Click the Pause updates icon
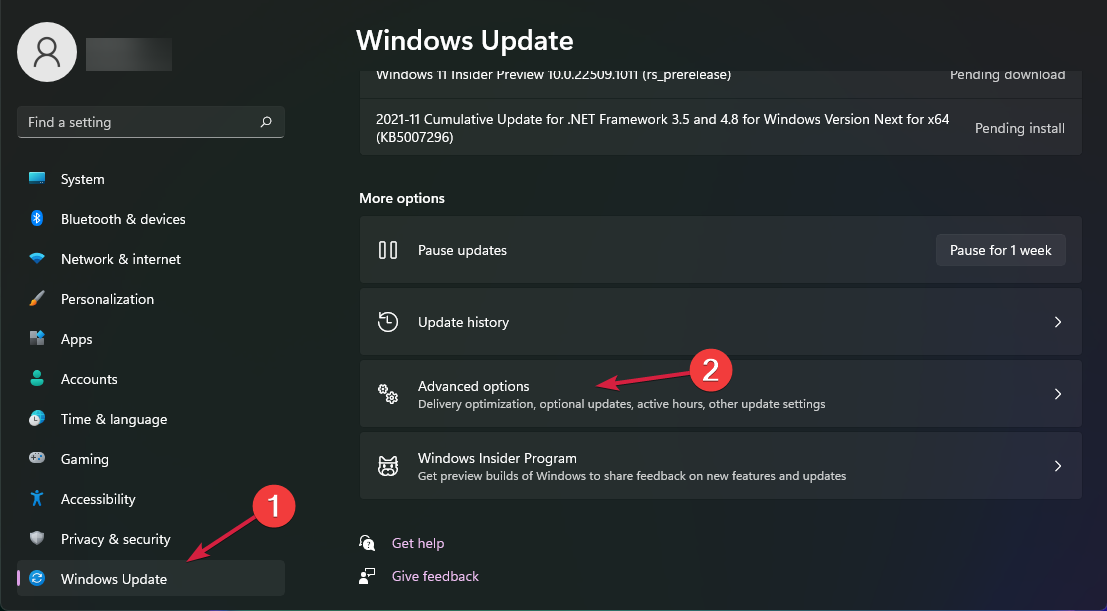1107x611 pixels. point(388,250)
